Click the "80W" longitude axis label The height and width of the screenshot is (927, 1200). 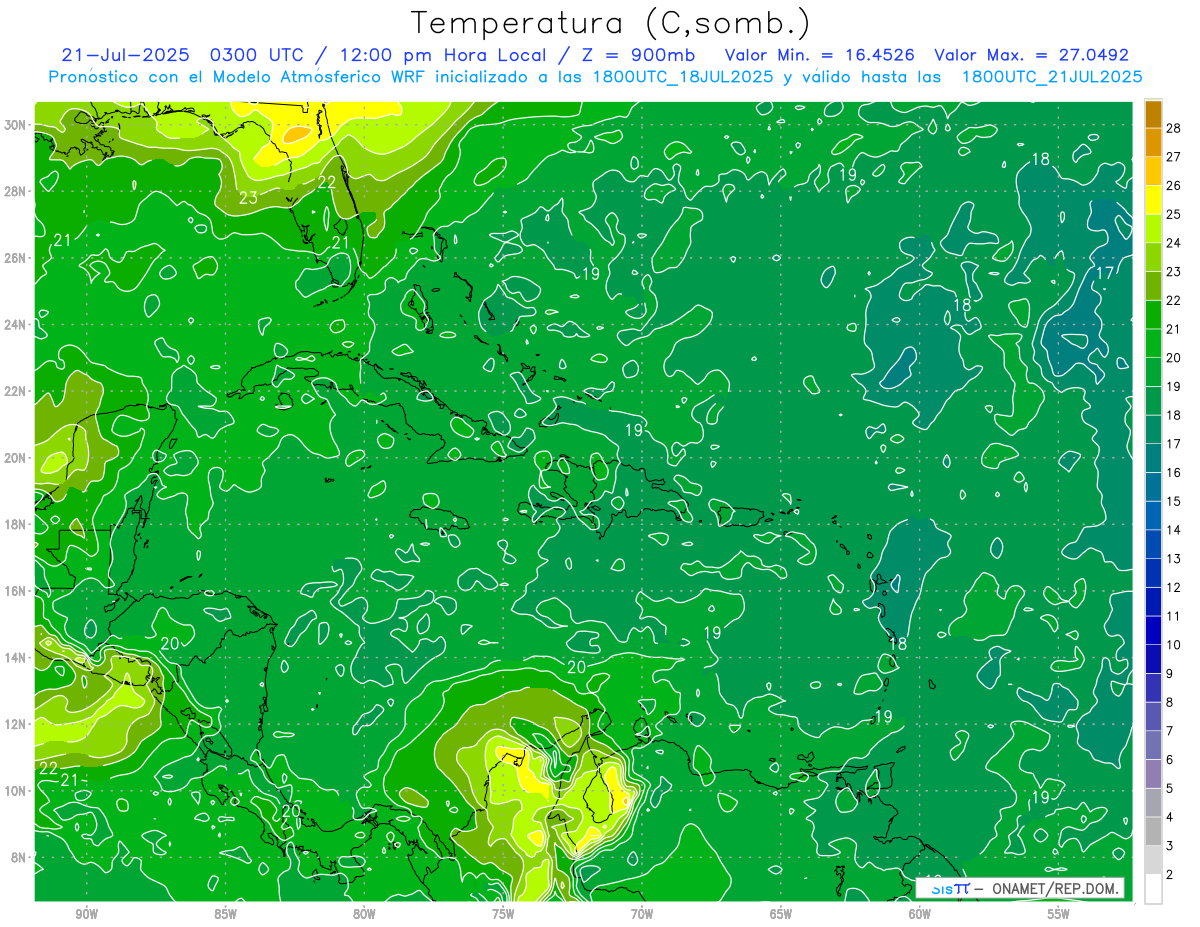[364, 914]
